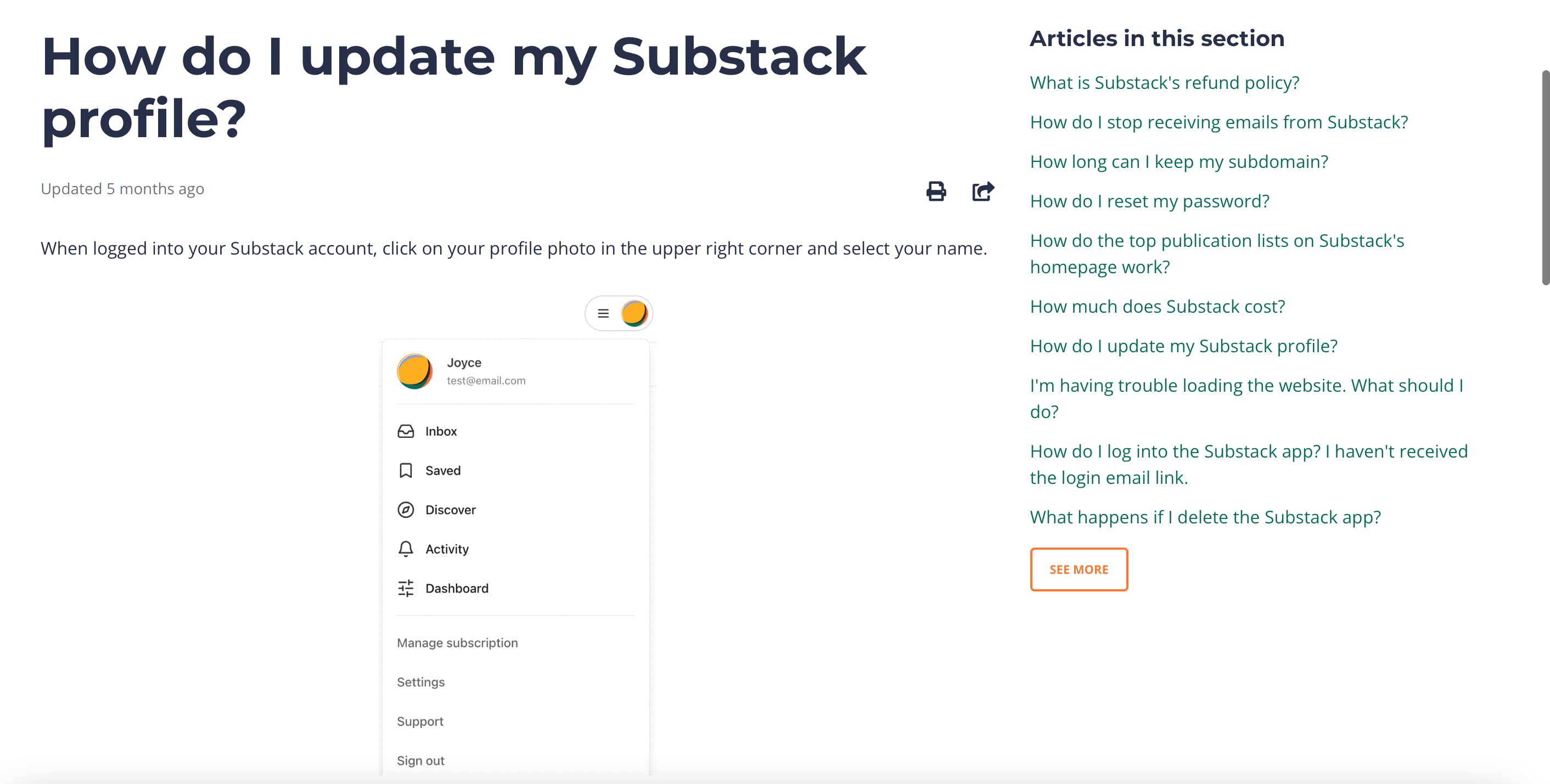The height and width of the screenshot is (784, 1550).
Task: Open the refund policy article
Action: tap(1164, 82)
